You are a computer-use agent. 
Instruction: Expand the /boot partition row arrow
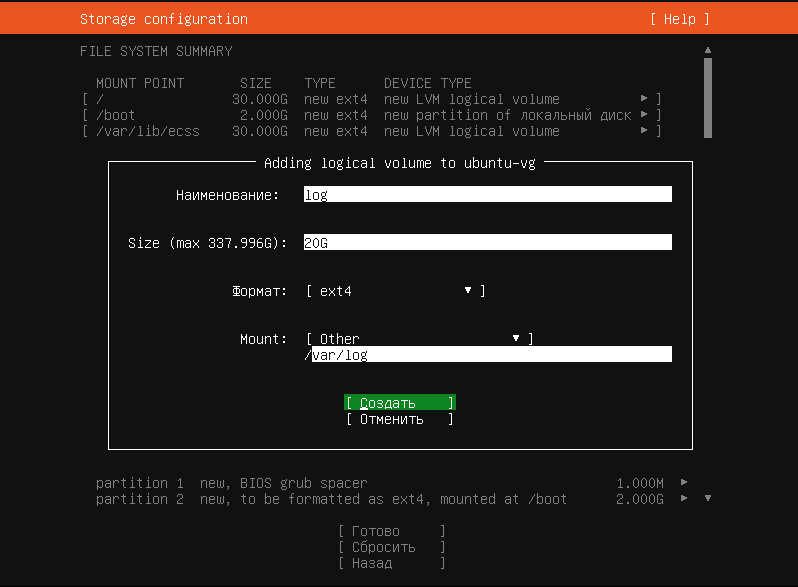coord(644,115)
